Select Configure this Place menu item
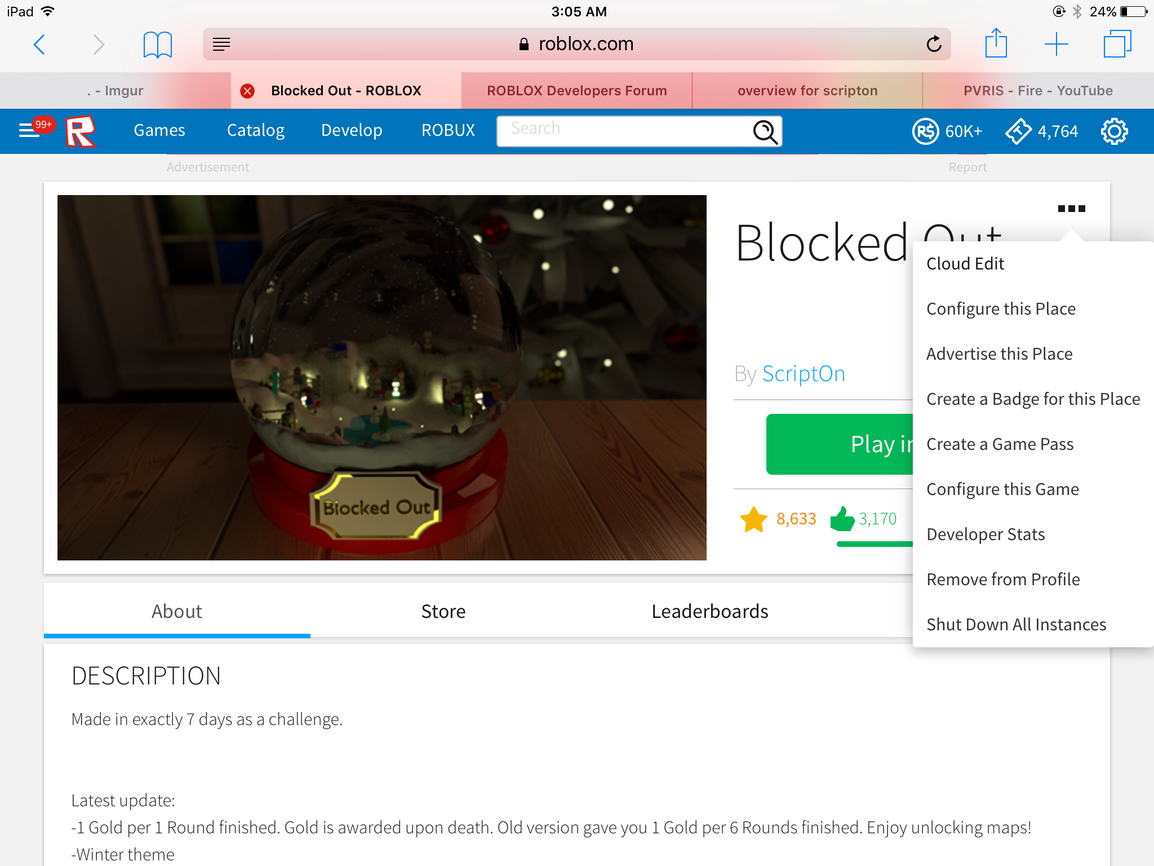 click(1001, 309)
